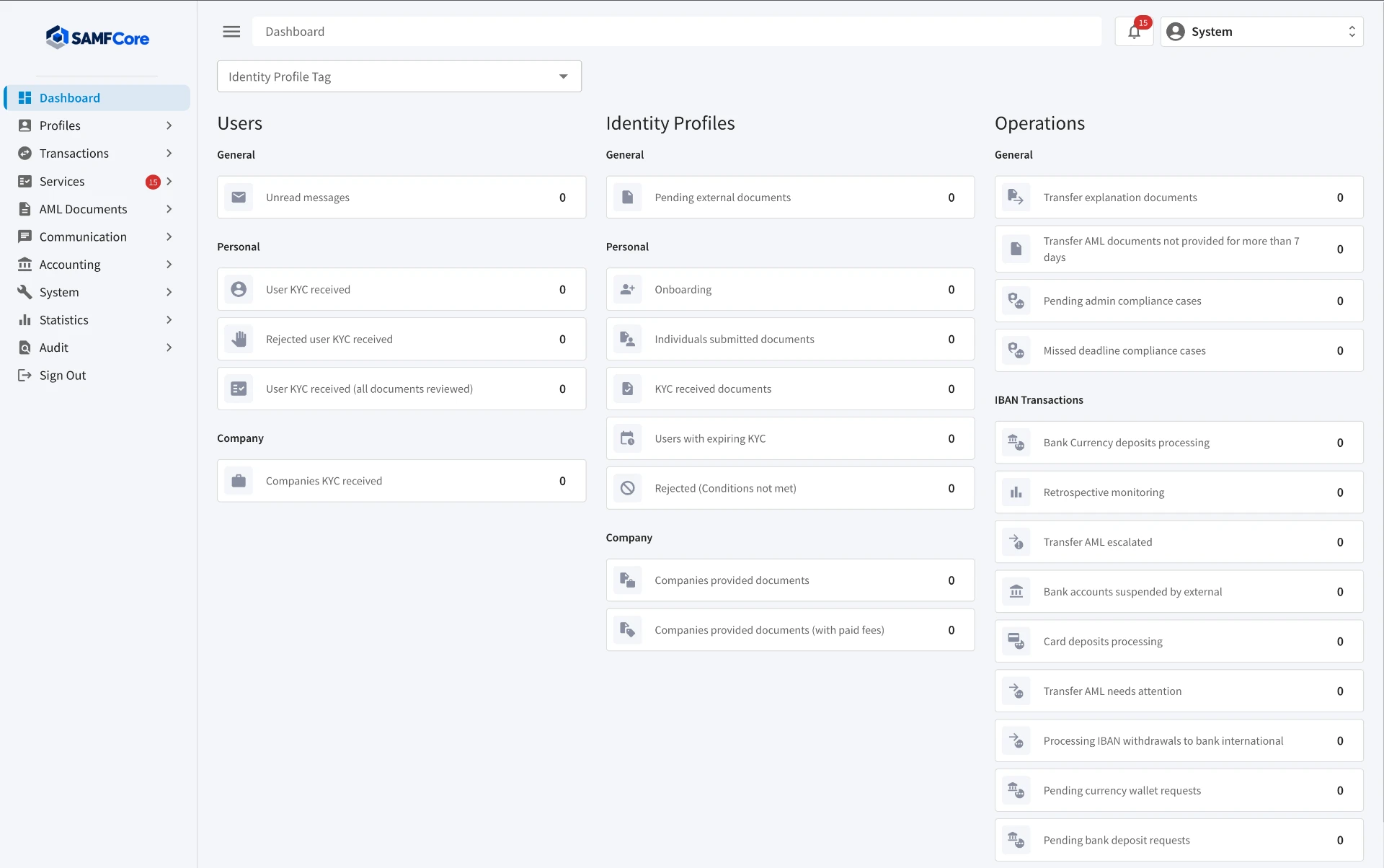
Task: Click the IBAN Transactions subheading
Action: (x=1039, y=400)
